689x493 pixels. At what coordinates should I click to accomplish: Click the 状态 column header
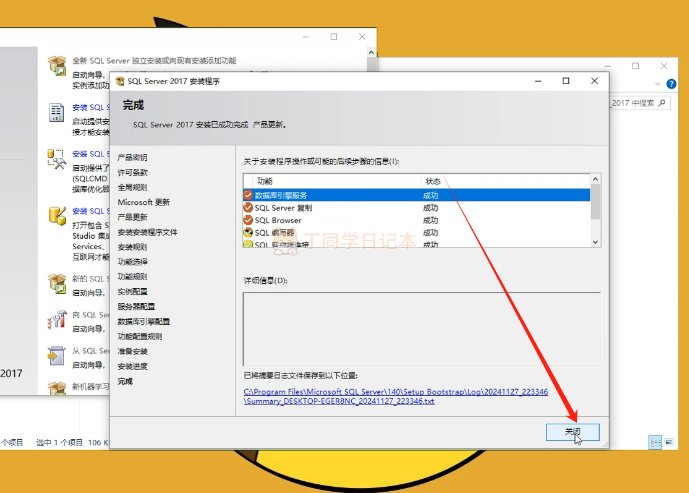432,181
